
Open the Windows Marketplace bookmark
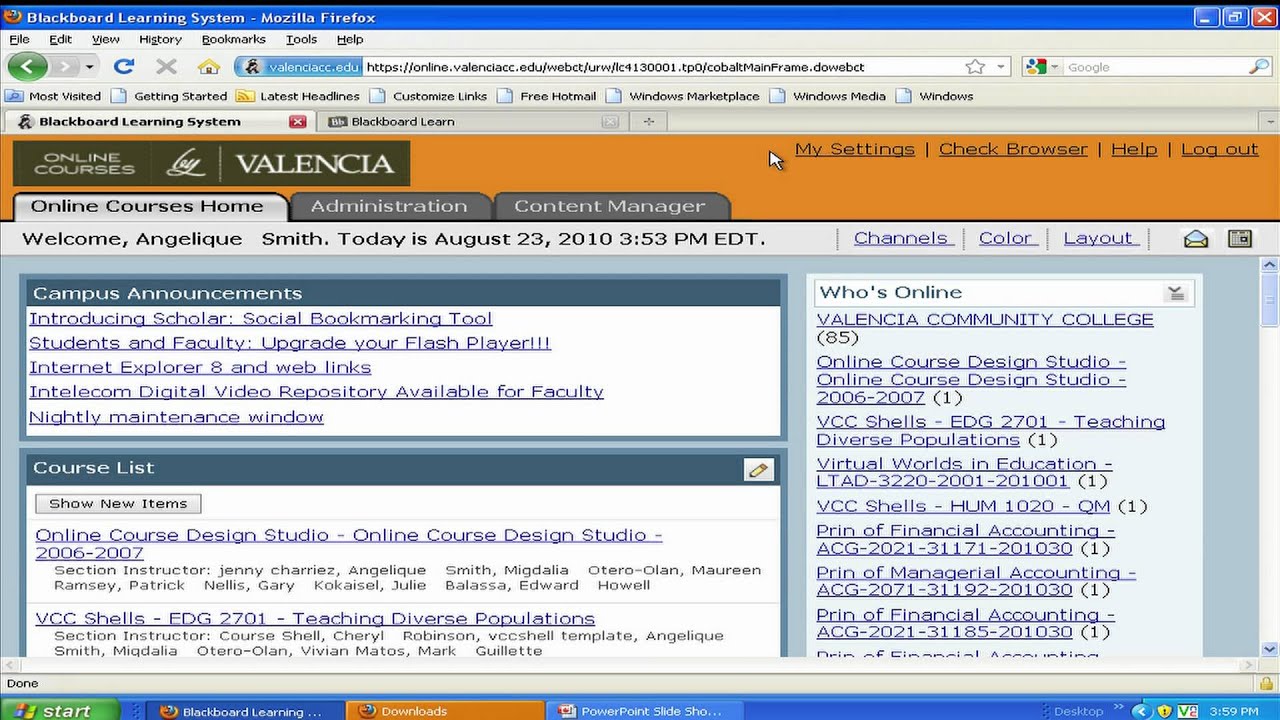[x=683, y=96]
